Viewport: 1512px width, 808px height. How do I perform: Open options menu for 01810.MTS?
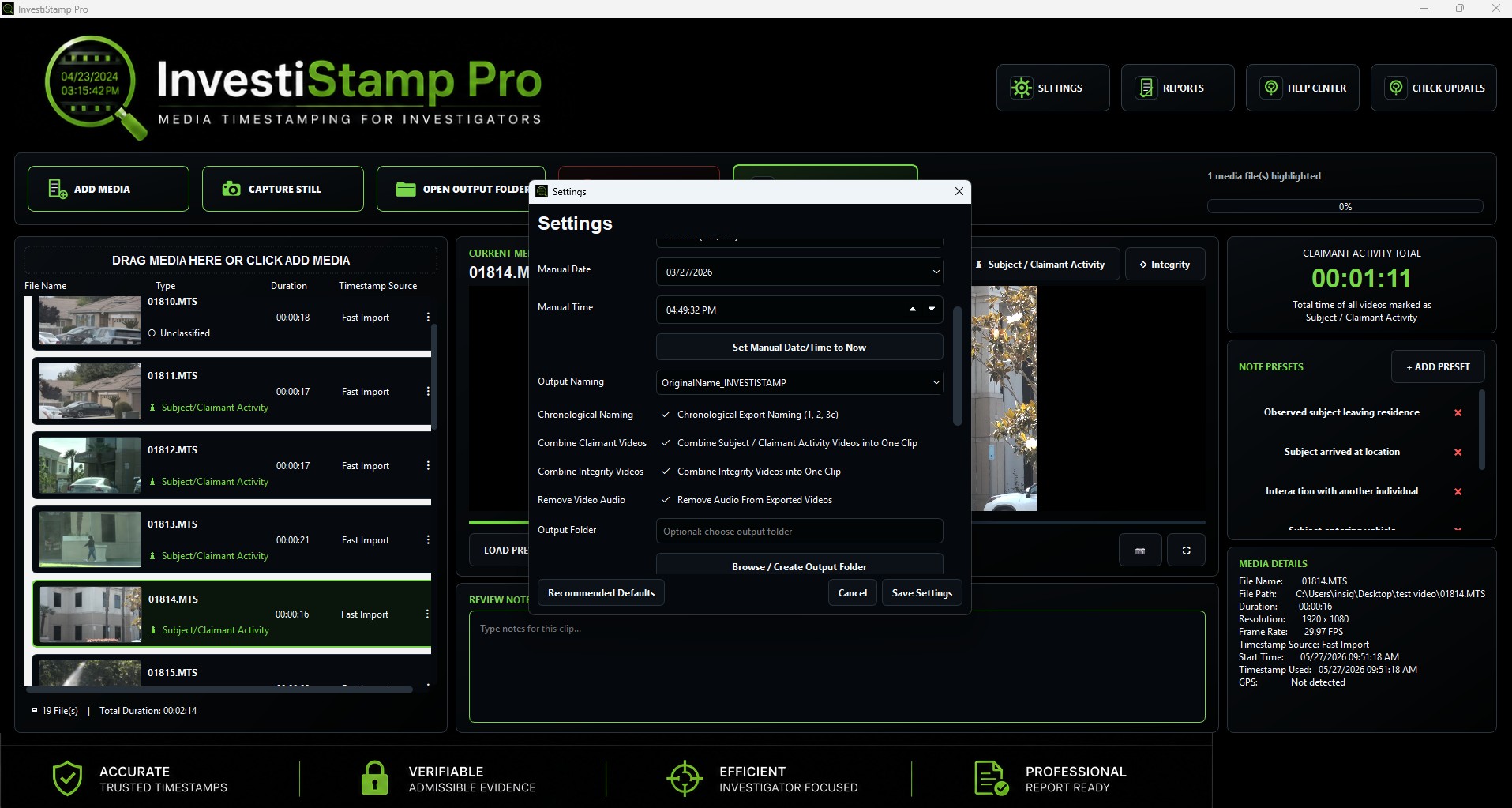point(428,317)
